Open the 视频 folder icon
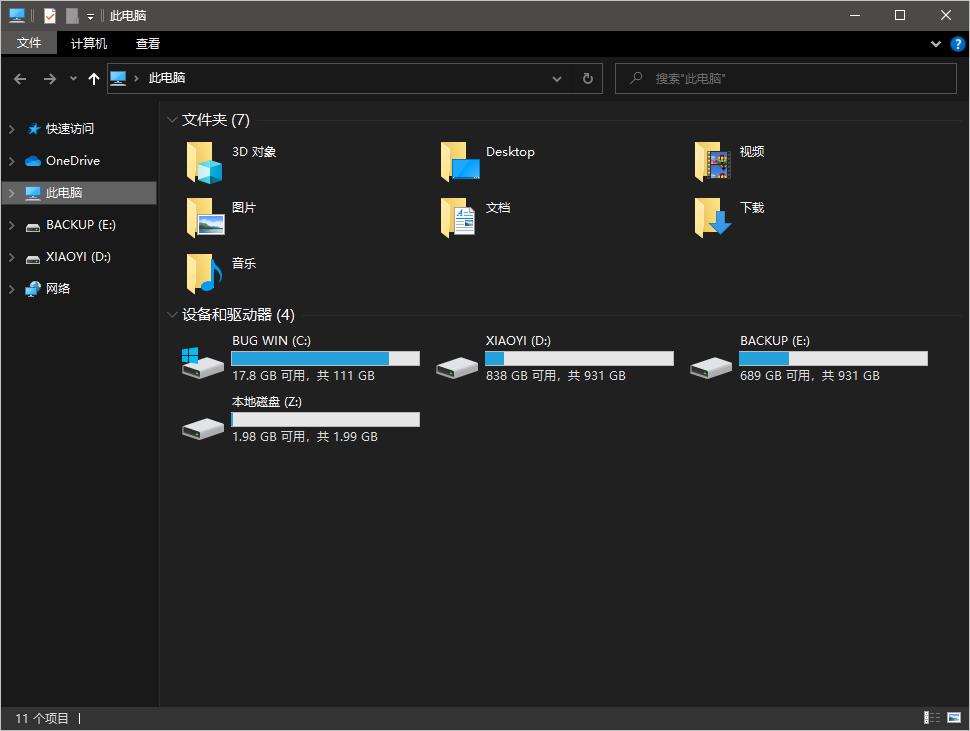This screenshot has width=970, height=731. [711, 162]
